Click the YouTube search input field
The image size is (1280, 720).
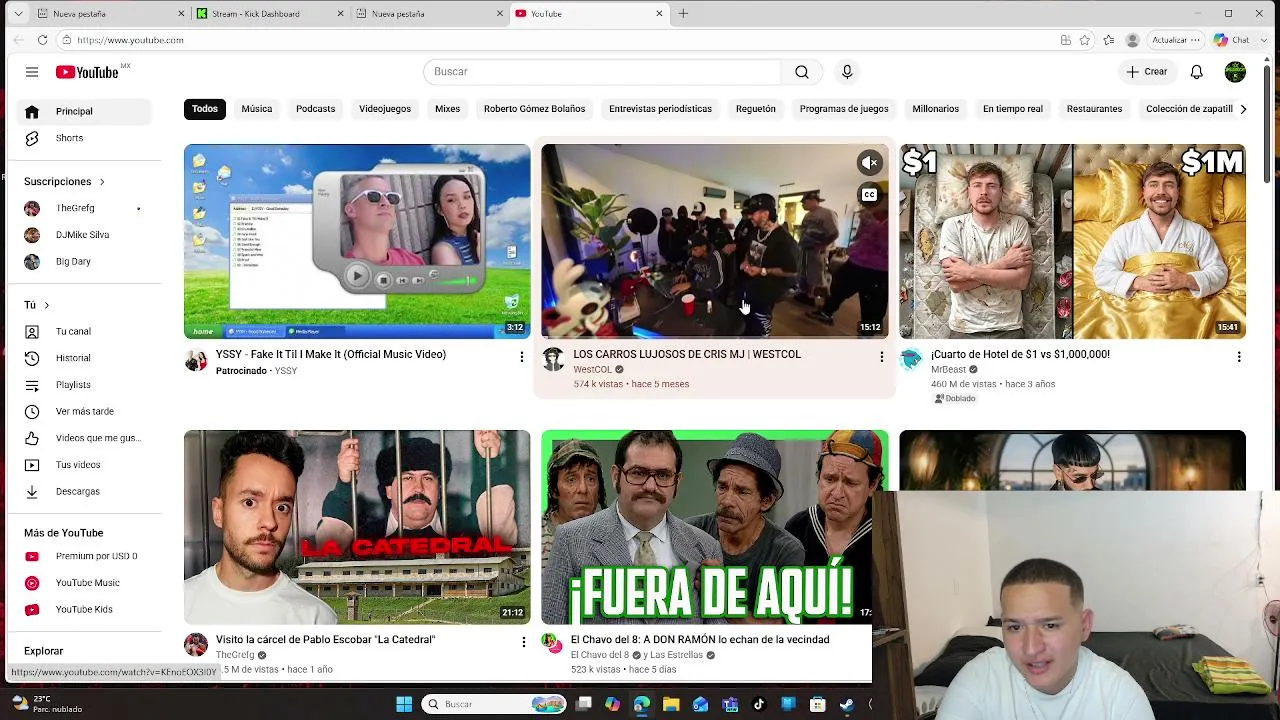[602, 72]
